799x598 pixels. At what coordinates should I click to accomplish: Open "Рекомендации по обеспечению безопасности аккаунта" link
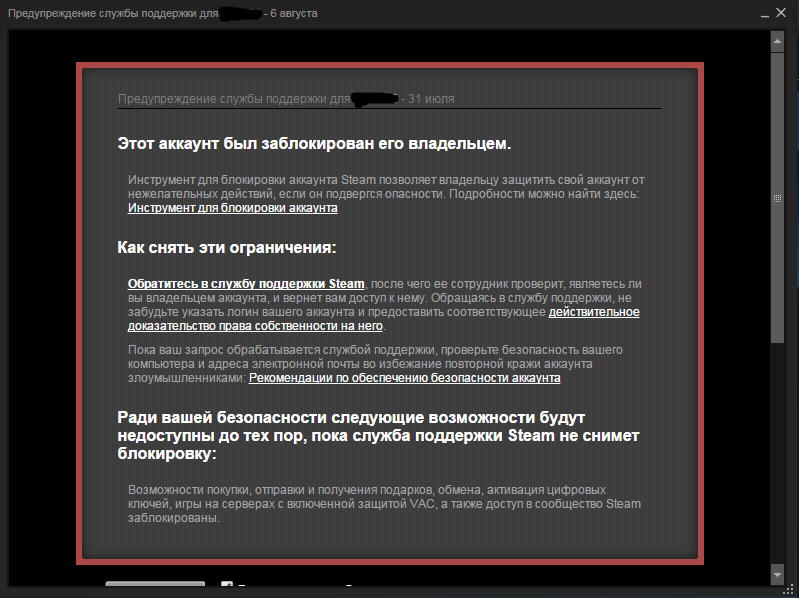point(405,378)
